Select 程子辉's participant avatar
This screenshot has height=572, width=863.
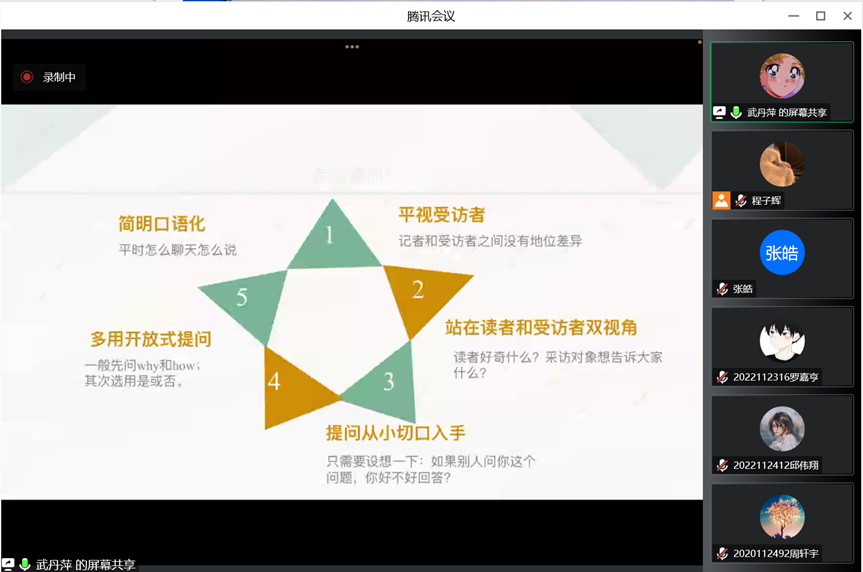(782, 164)
